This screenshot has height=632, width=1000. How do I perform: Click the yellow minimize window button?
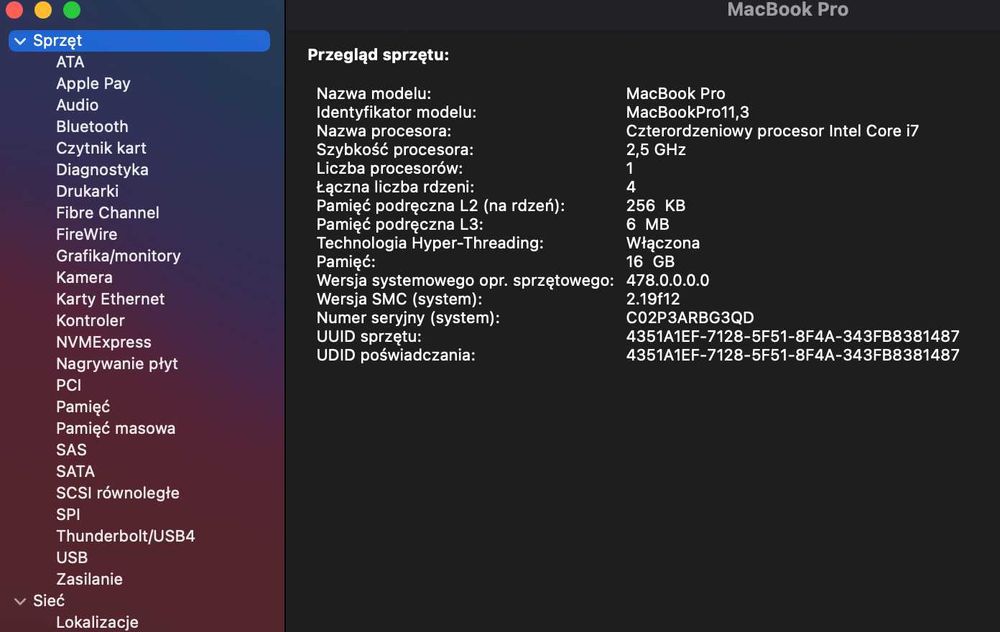point(43,9)
